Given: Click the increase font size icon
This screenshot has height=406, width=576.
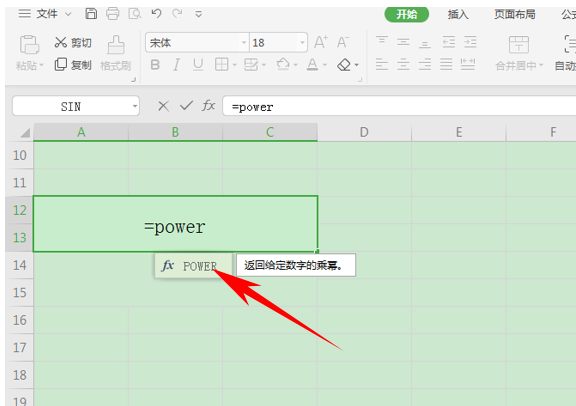Looking at the screenshot, I should pyautogui.click(x=321, y=42).
